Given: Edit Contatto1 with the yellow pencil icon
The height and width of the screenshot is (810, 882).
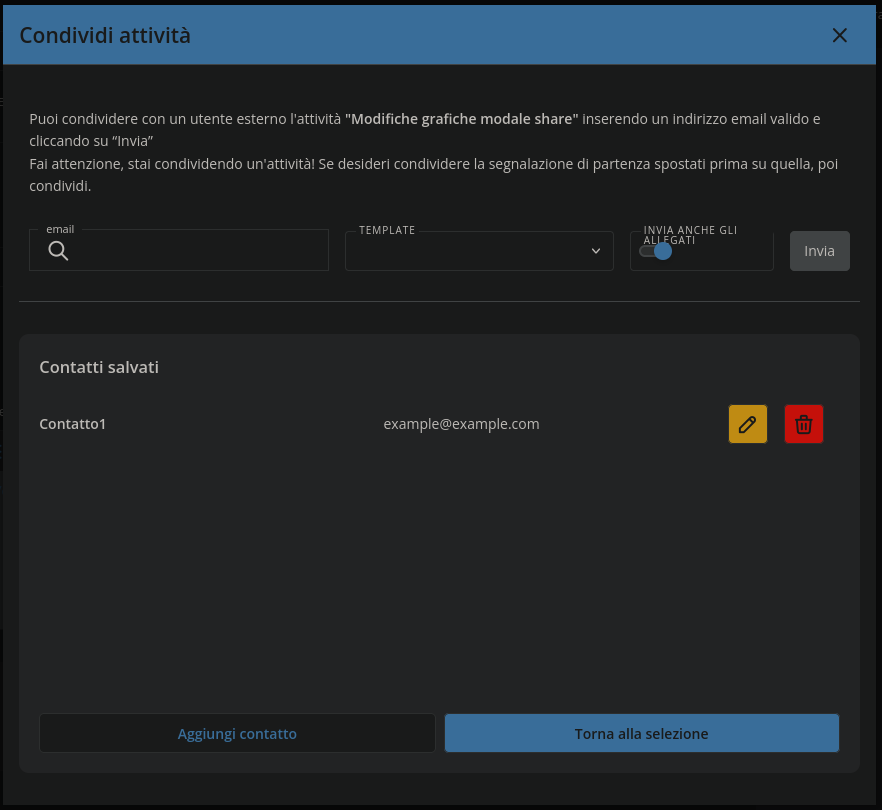Looking at the screenshot, I should click(747, 424).
